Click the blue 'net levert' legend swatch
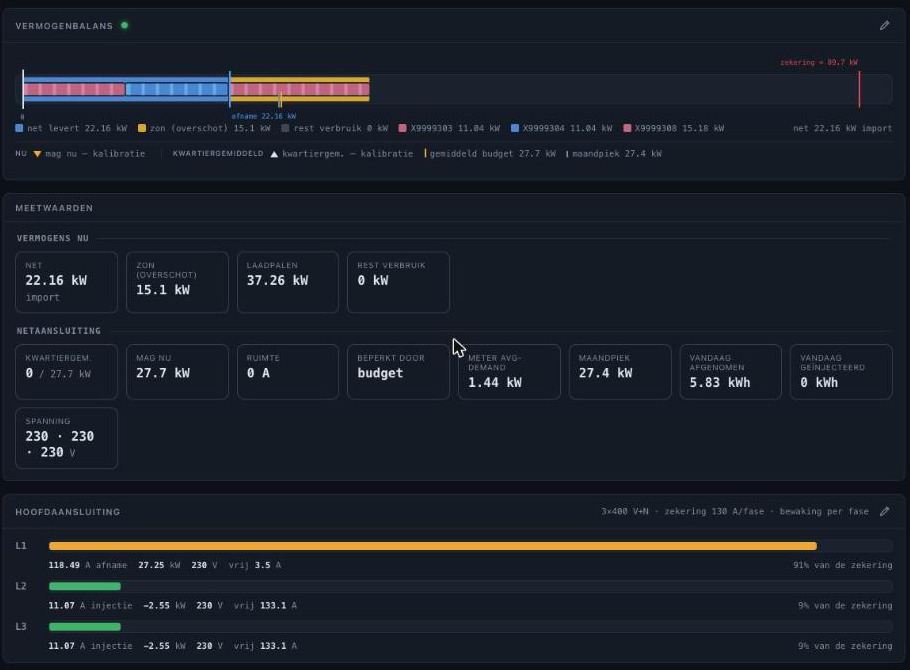Image resolution: width=910 pixels, height=670 pixels. click(19, 128)
